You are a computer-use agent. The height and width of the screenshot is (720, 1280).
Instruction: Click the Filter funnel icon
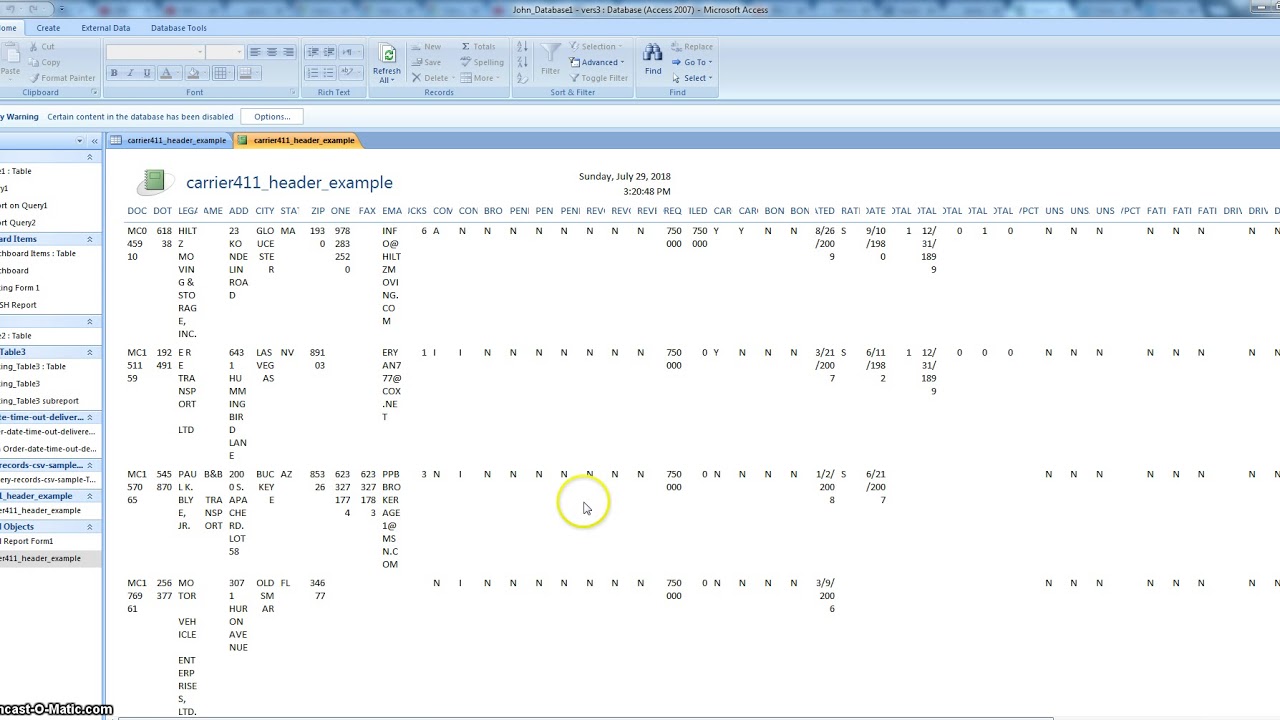point(551,54)
